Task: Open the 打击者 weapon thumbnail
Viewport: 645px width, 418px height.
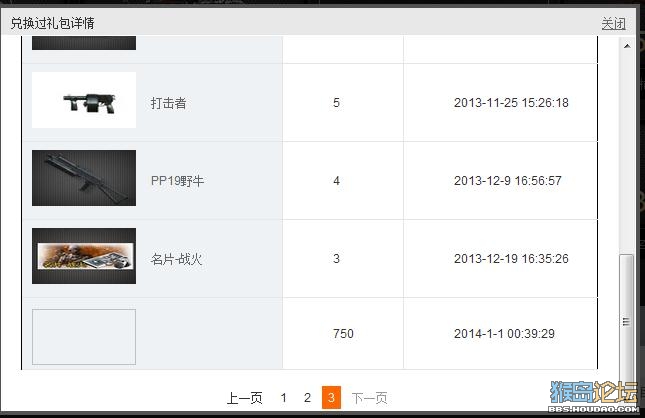Action: [84, 100]
